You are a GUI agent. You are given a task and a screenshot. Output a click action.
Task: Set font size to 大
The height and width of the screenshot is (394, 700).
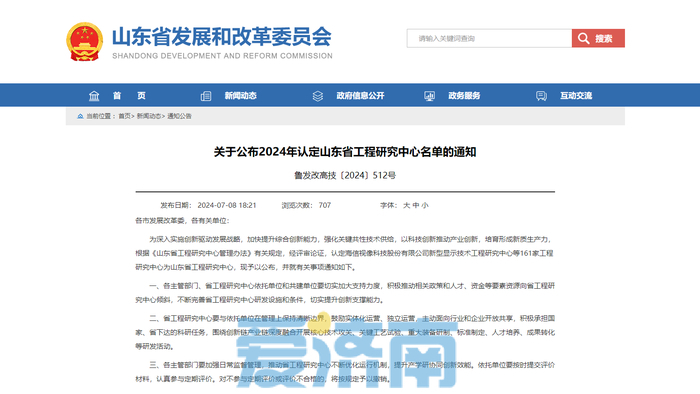tap(406, 205)
